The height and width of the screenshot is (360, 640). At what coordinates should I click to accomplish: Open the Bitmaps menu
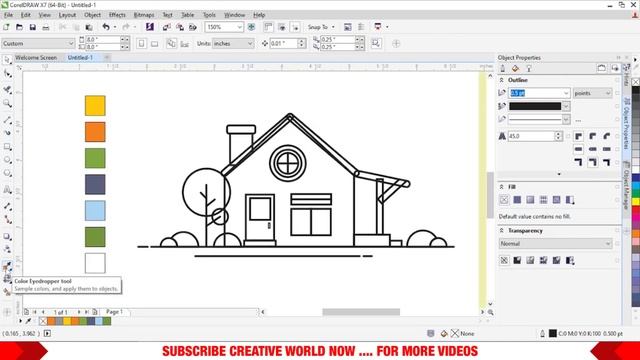pos(144,15)
